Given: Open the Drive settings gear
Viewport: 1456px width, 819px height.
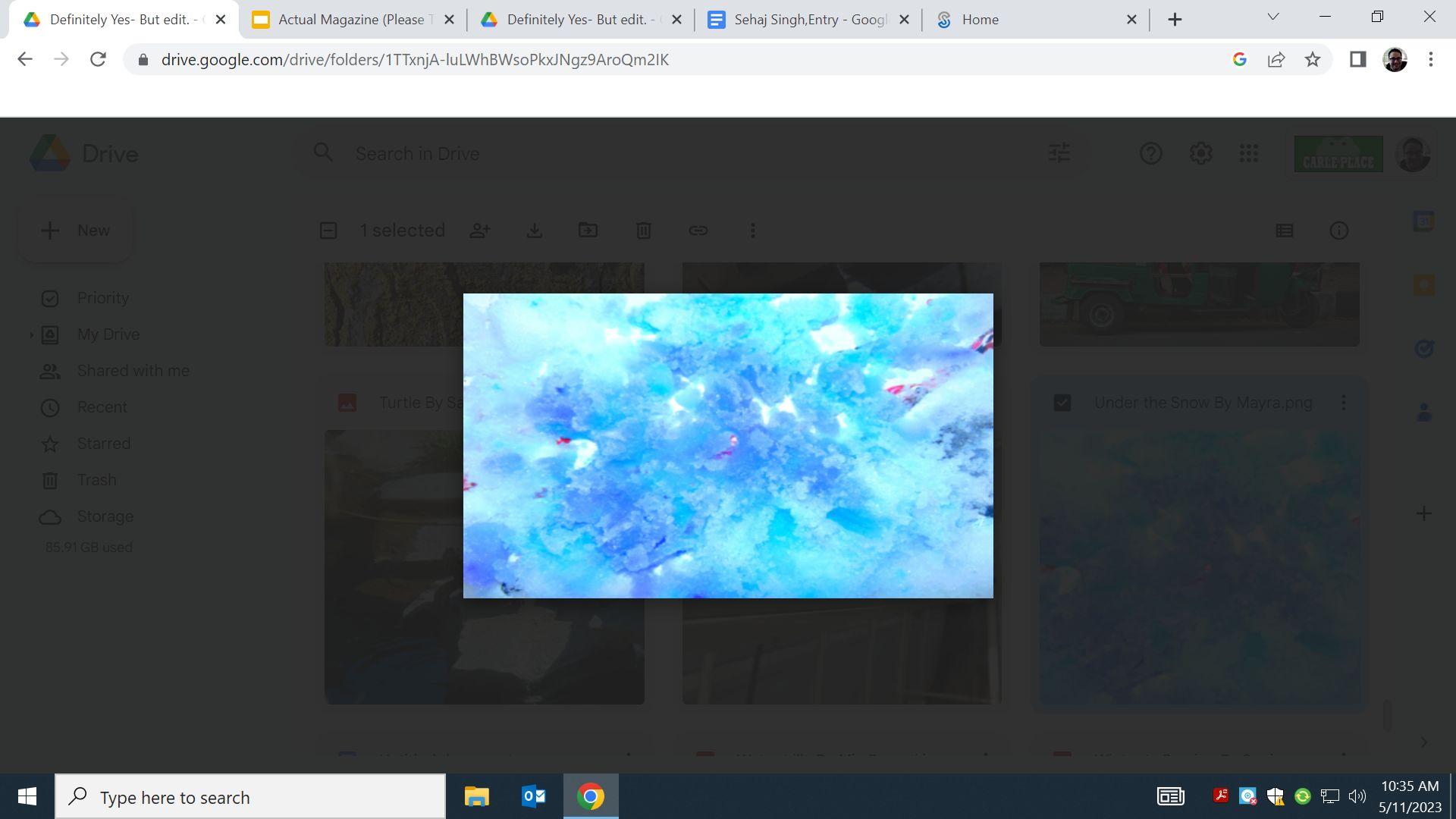Looking at the screenshot, I should 1200,154.
